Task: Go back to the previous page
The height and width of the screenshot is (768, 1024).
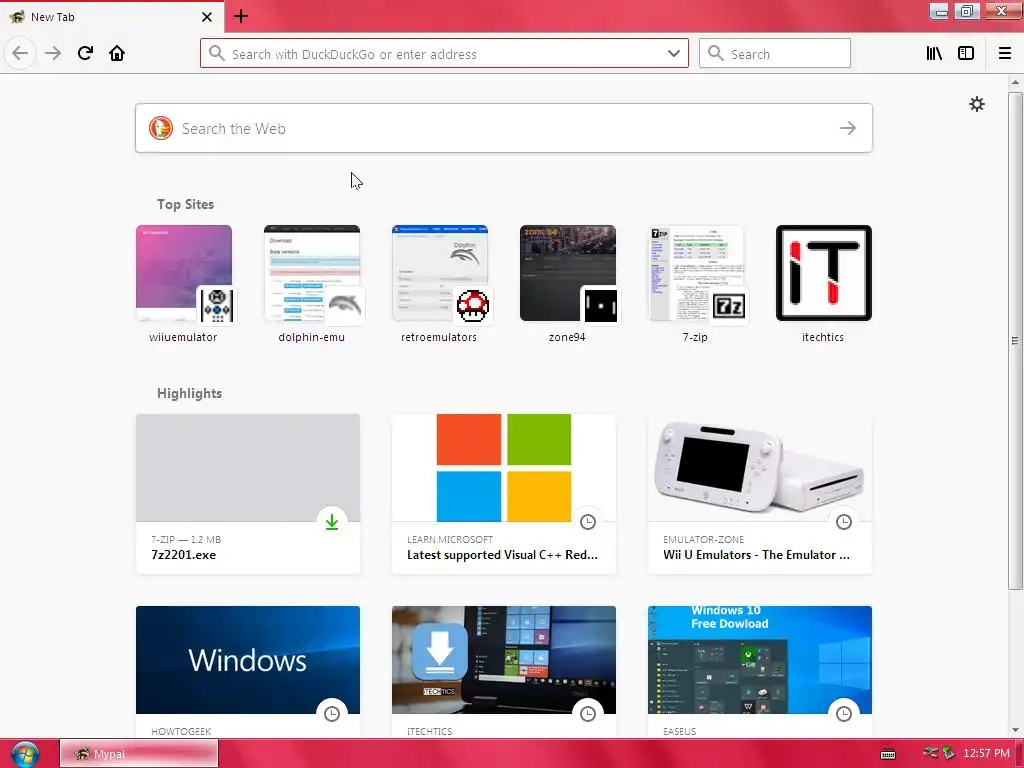Action: click(x=20, y=53)
